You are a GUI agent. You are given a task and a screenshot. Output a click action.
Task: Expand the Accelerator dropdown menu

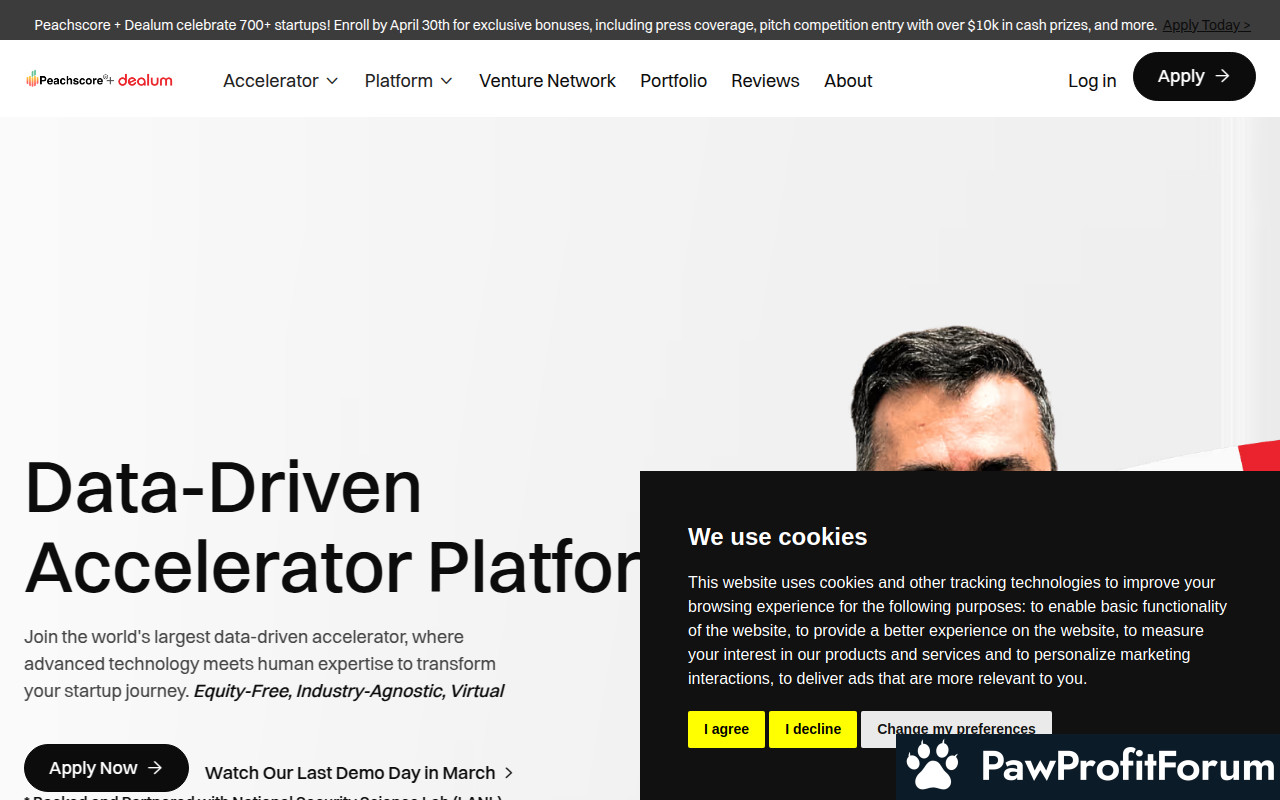pyautogui.click(x=281, y=81)
